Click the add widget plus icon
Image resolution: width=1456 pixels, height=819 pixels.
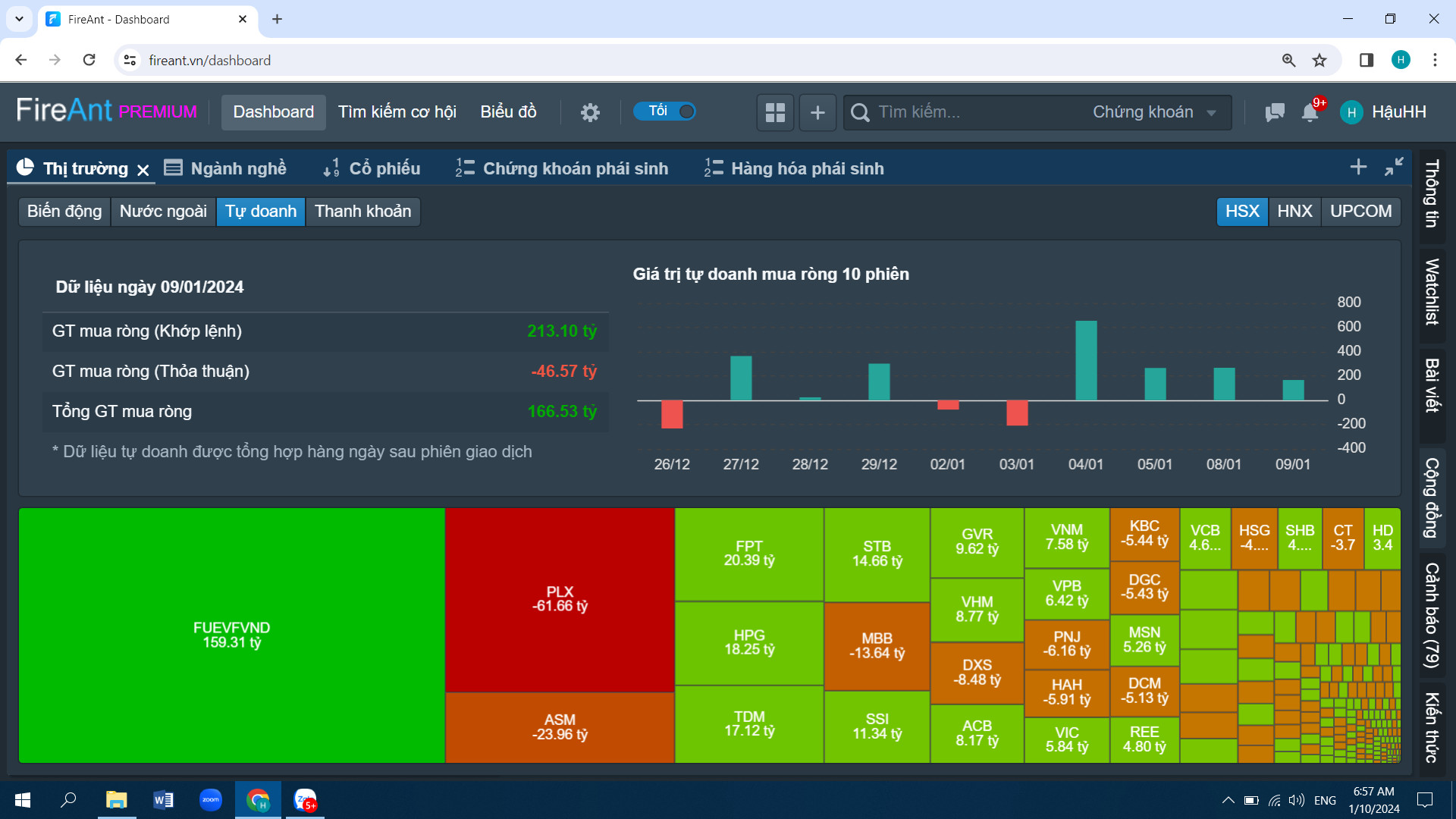pos(817,112)
